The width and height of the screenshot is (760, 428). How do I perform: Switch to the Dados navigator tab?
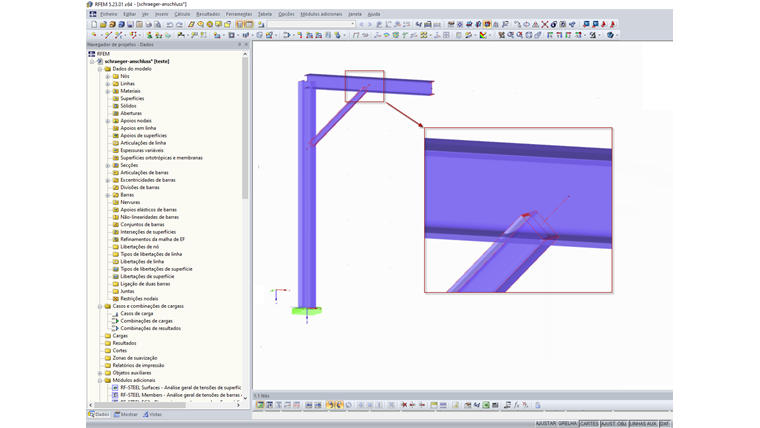pos(99,414)
